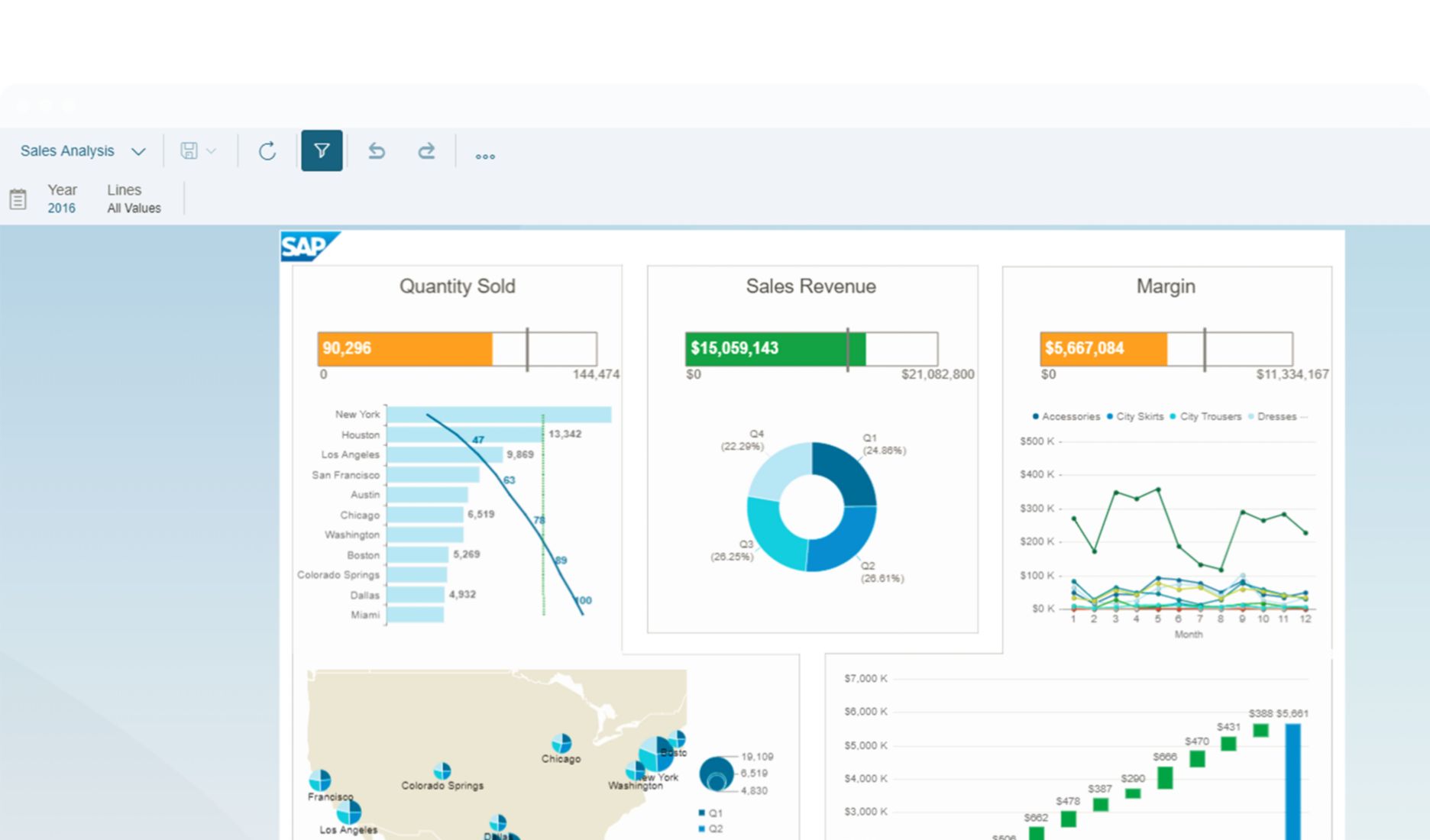Click the Redo arrow icon
The height and width of the screenshot is (840, 1430).
426,151
